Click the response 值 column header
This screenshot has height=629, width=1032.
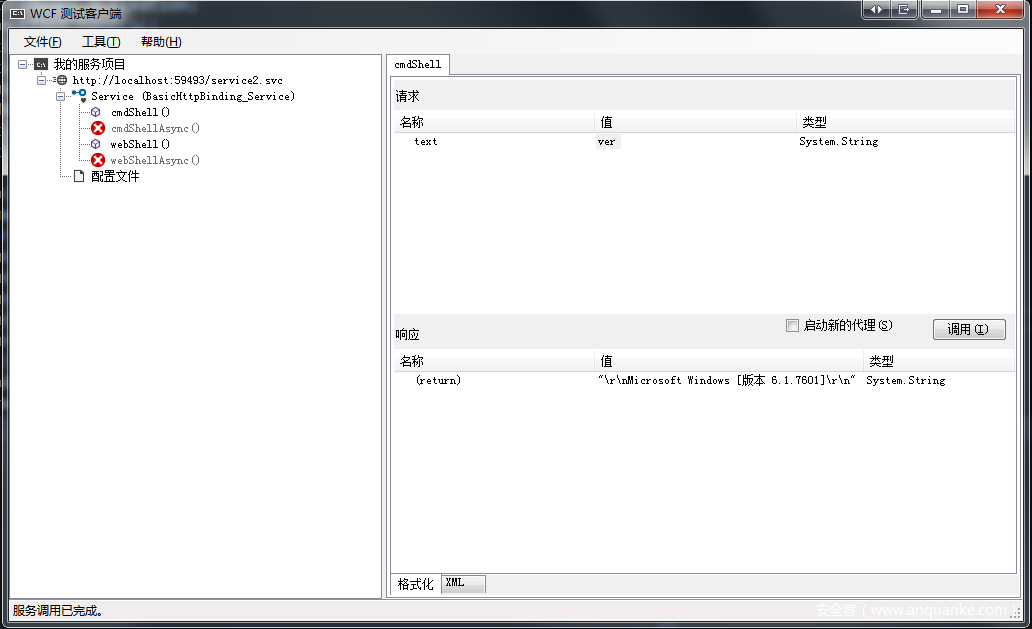tap(729, 361)
